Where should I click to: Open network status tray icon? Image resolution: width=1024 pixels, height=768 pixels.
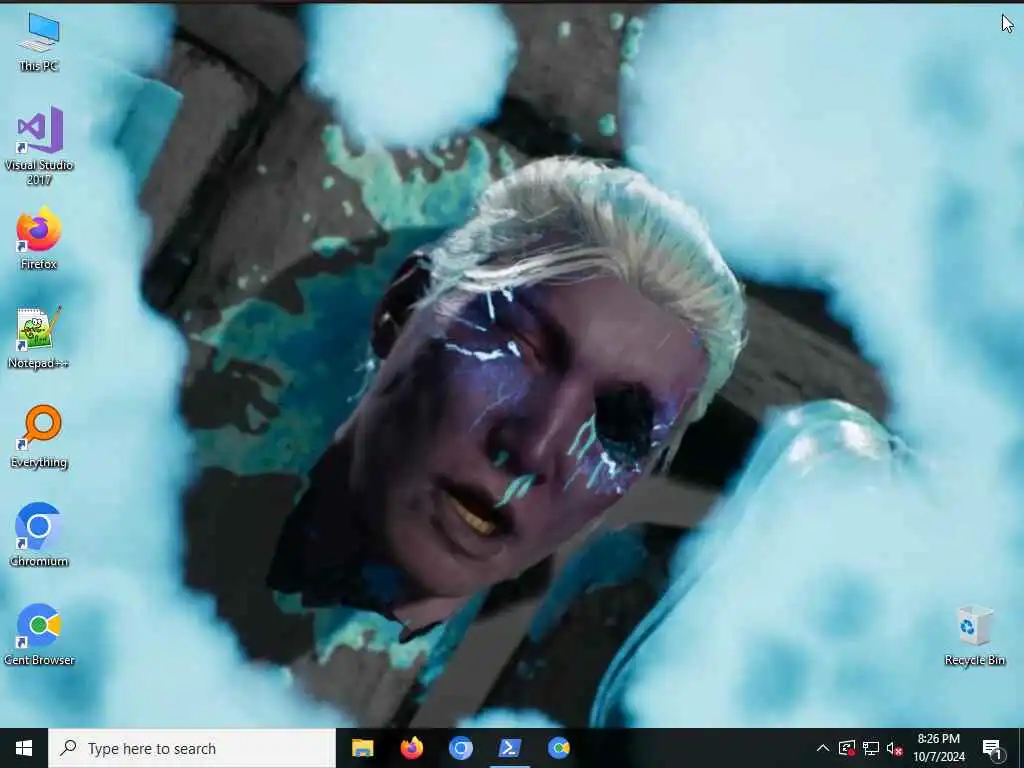[871, 748]
